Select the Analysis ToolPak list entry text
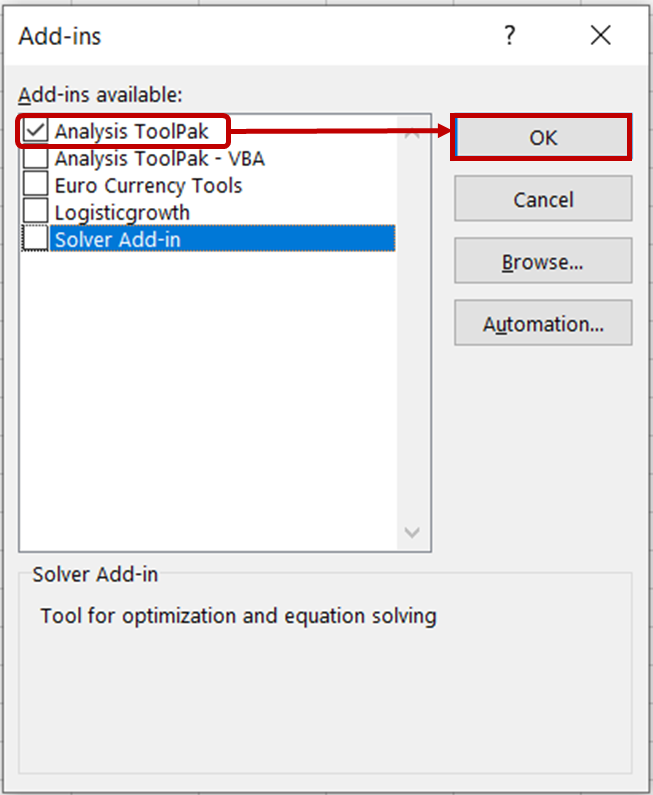 click(132, 132)
